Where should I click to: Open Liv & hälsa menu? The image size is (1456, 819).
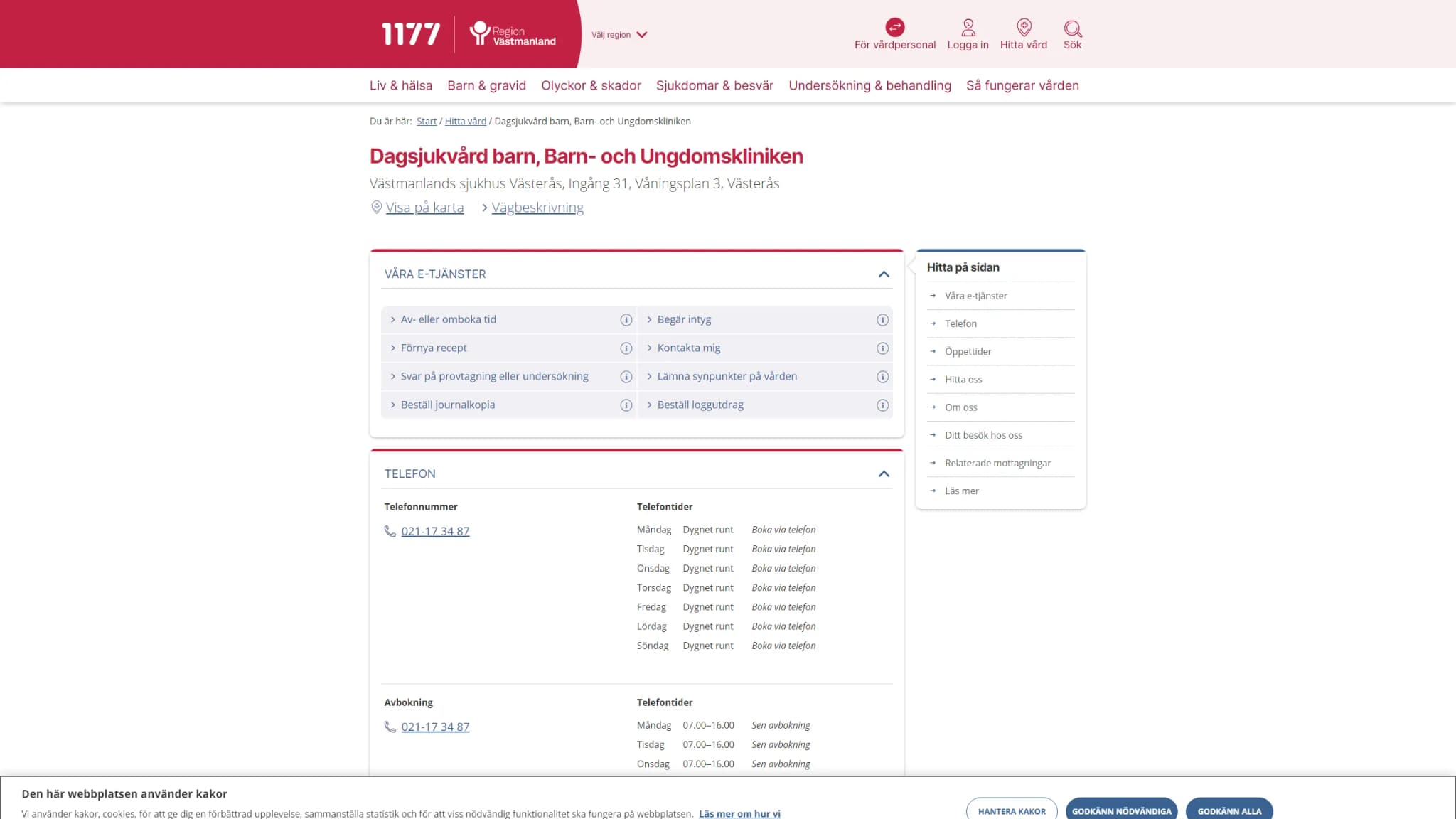tap(400, 85)
